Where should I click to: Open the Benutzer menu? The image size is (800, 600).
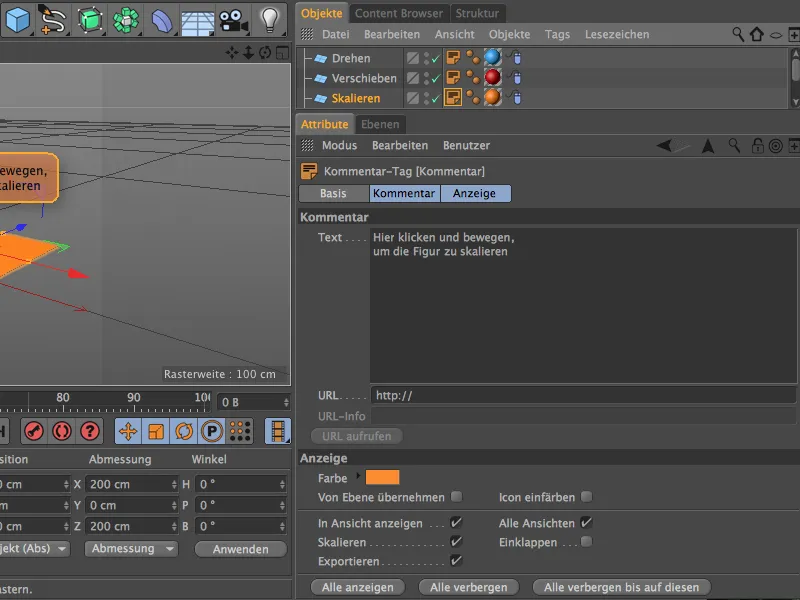click(x=466, y=145)
